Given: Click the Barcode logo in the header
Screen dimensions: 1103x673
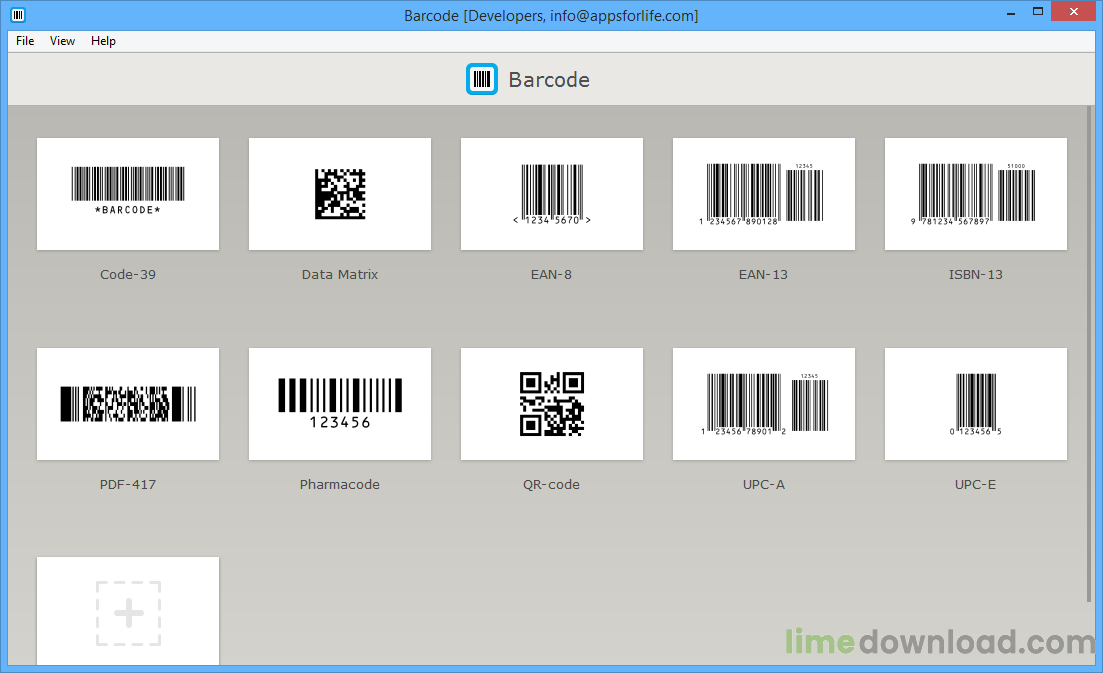Looking at the screenshot, I should coord(482,79).
